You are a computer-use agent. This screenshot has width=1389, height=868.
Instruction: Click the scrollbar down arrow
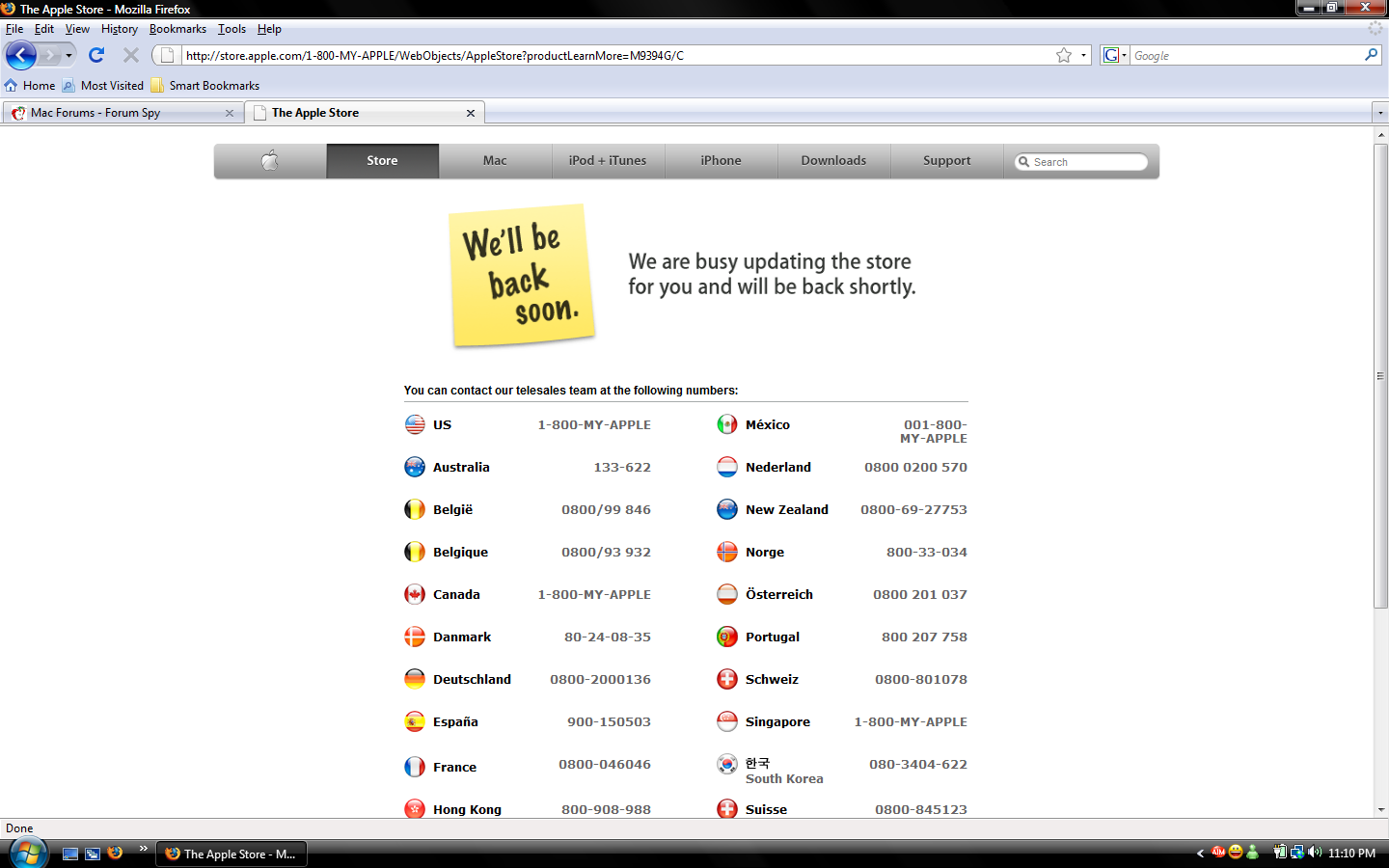1380,810
